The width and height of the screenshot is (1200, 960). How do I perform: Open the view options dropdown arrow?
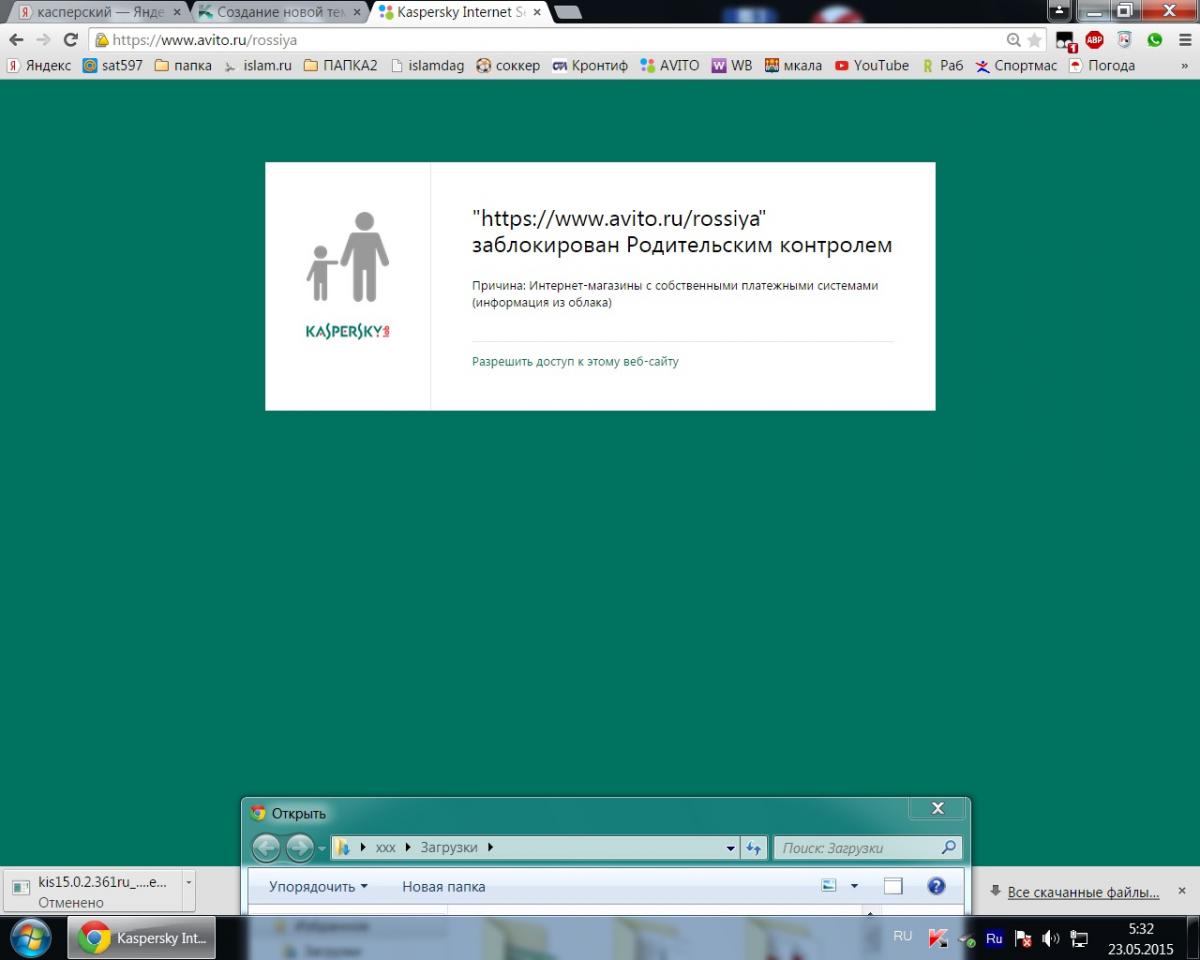(x=854, y=886)
